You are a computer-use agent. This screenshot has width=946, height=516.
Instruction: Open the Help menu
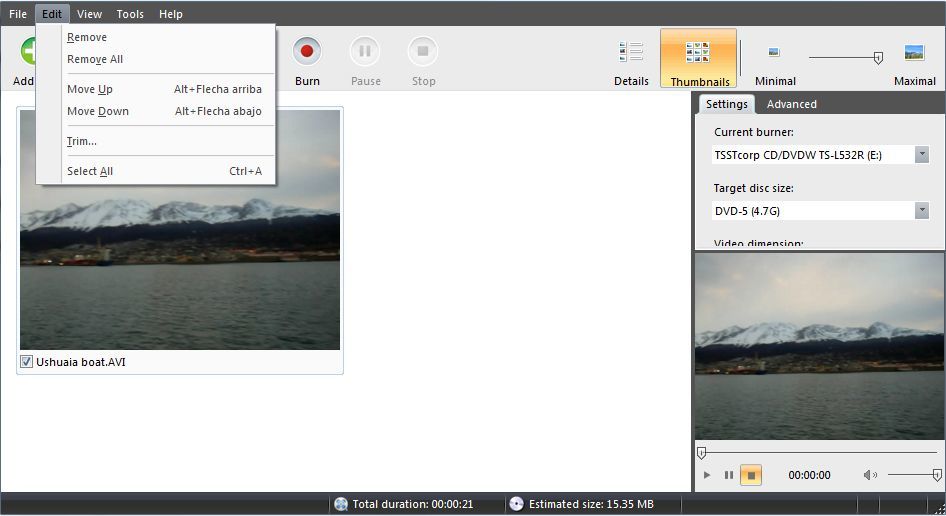[171, 14]
